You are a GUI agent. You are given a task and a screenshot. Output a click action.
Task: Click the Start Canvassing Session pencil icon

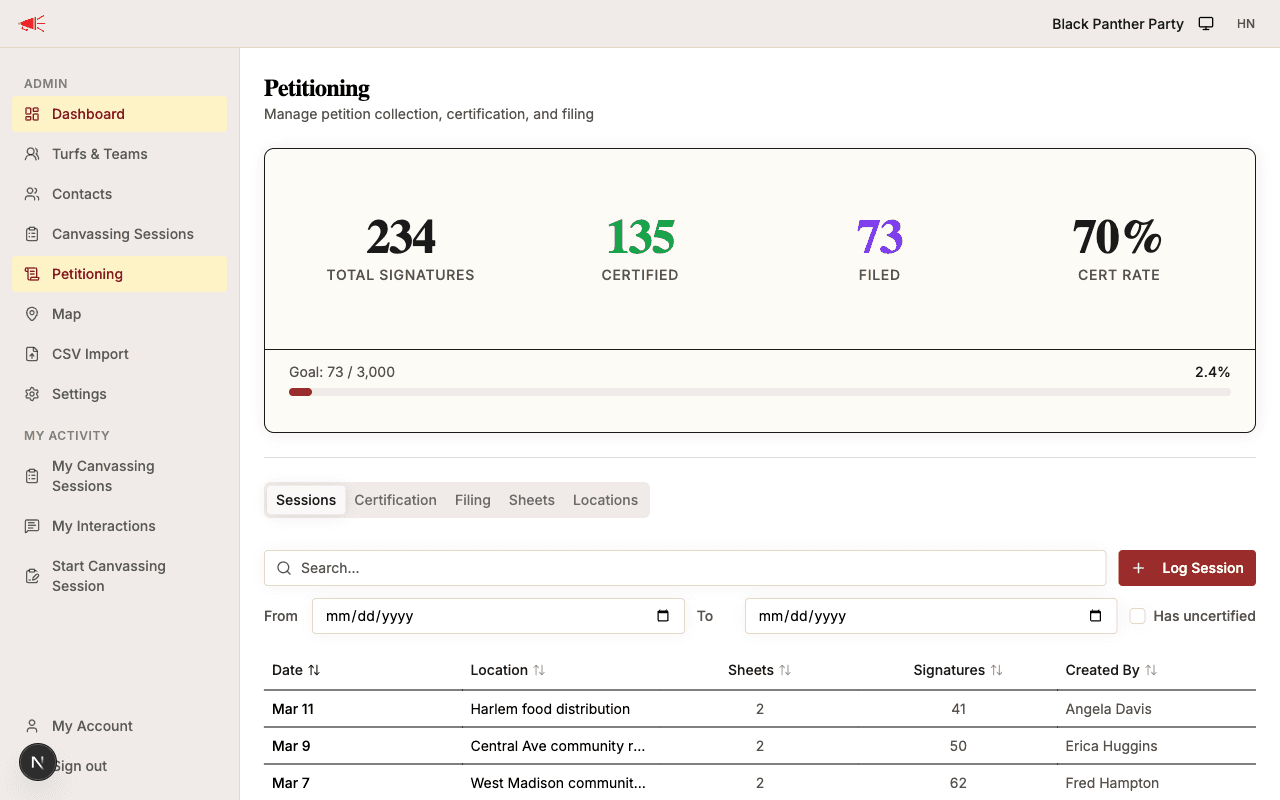(32, 576)
